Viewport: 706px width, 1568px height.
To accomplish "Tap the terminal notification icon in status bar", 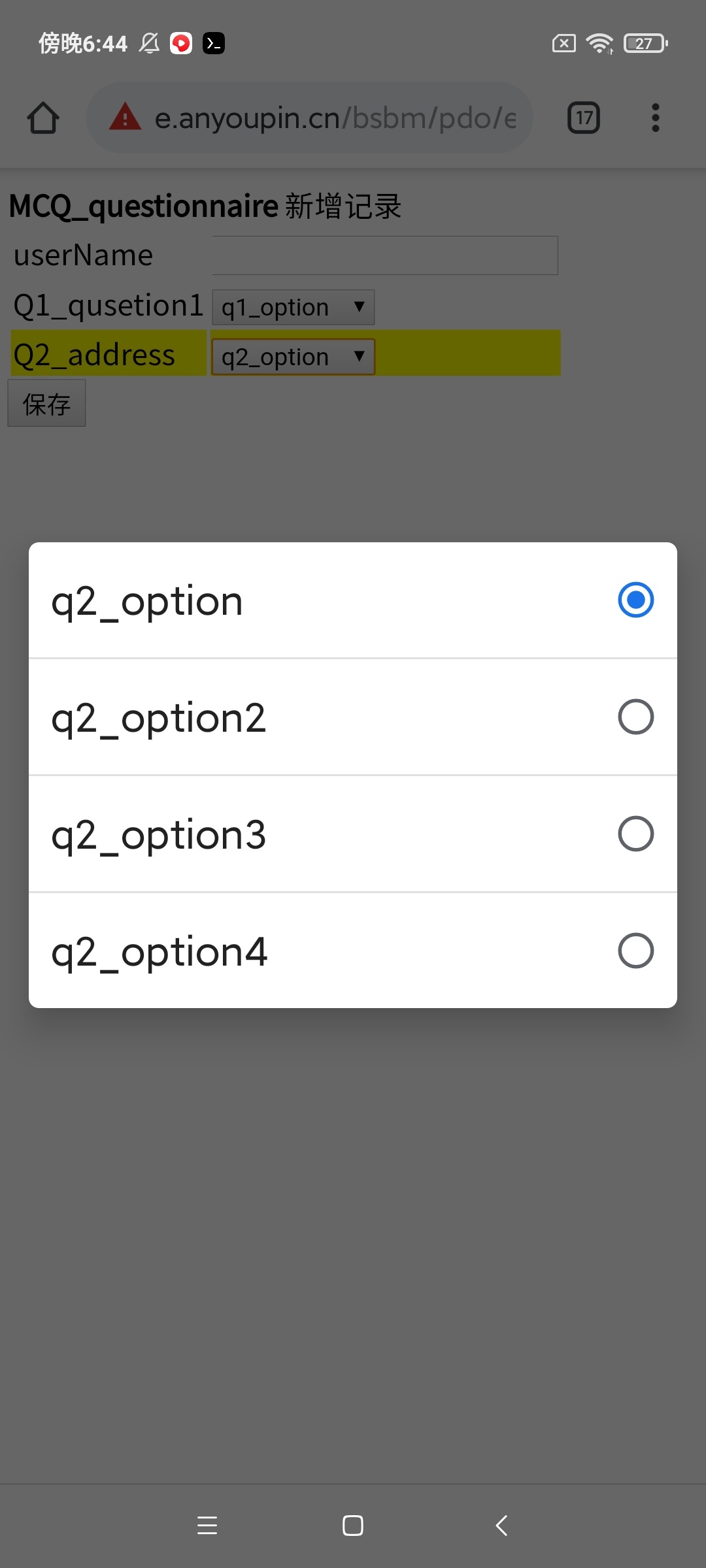I will pyautogui.click(x=214, y=44).
